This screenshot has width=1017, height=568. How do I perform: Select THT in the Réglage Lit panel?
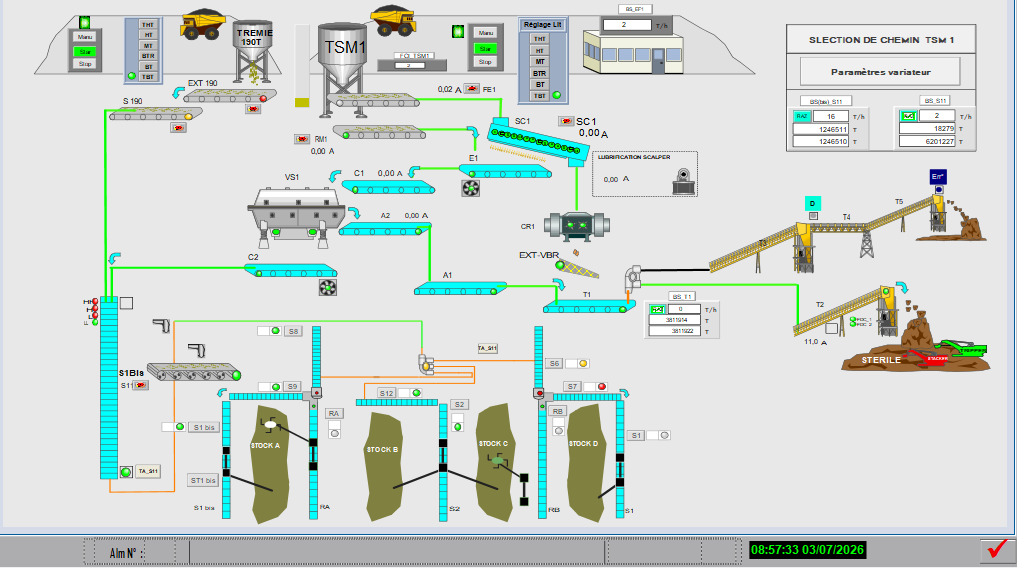(x=540, y=39)
